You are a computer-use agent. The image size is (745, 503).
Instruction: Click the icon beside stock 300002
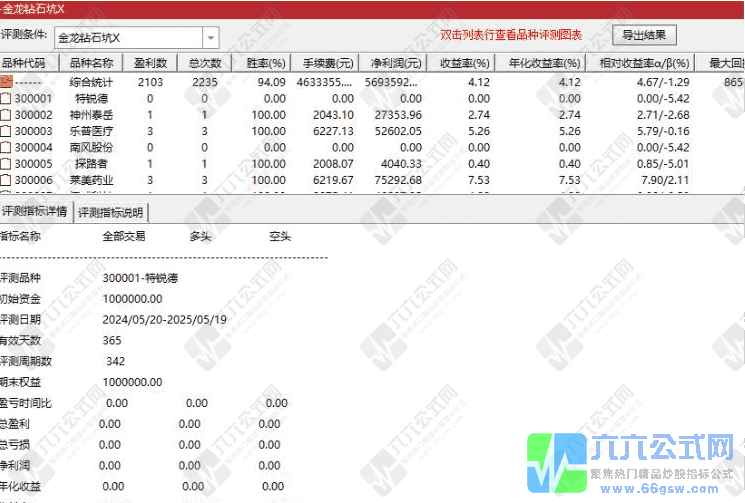(x=6, y=115)
